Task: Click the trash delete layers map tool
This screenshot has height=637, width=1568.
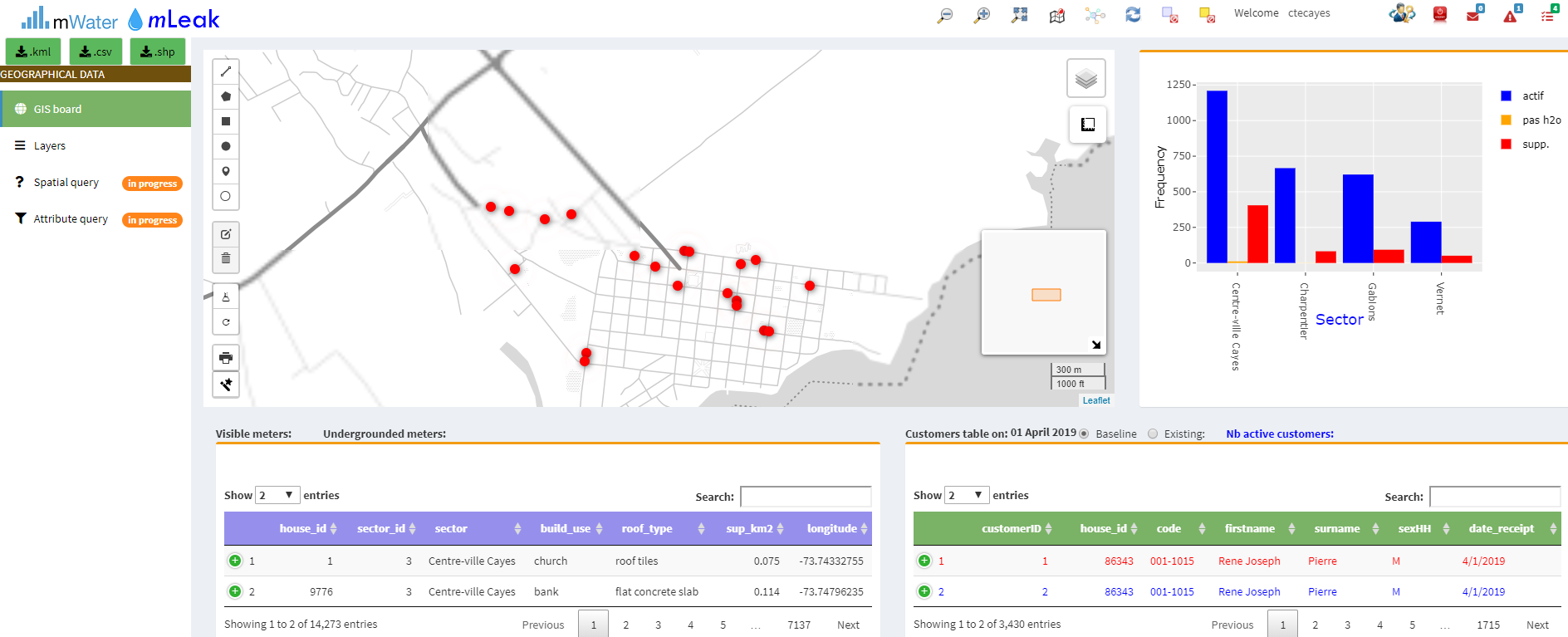Action: (226, 259)
